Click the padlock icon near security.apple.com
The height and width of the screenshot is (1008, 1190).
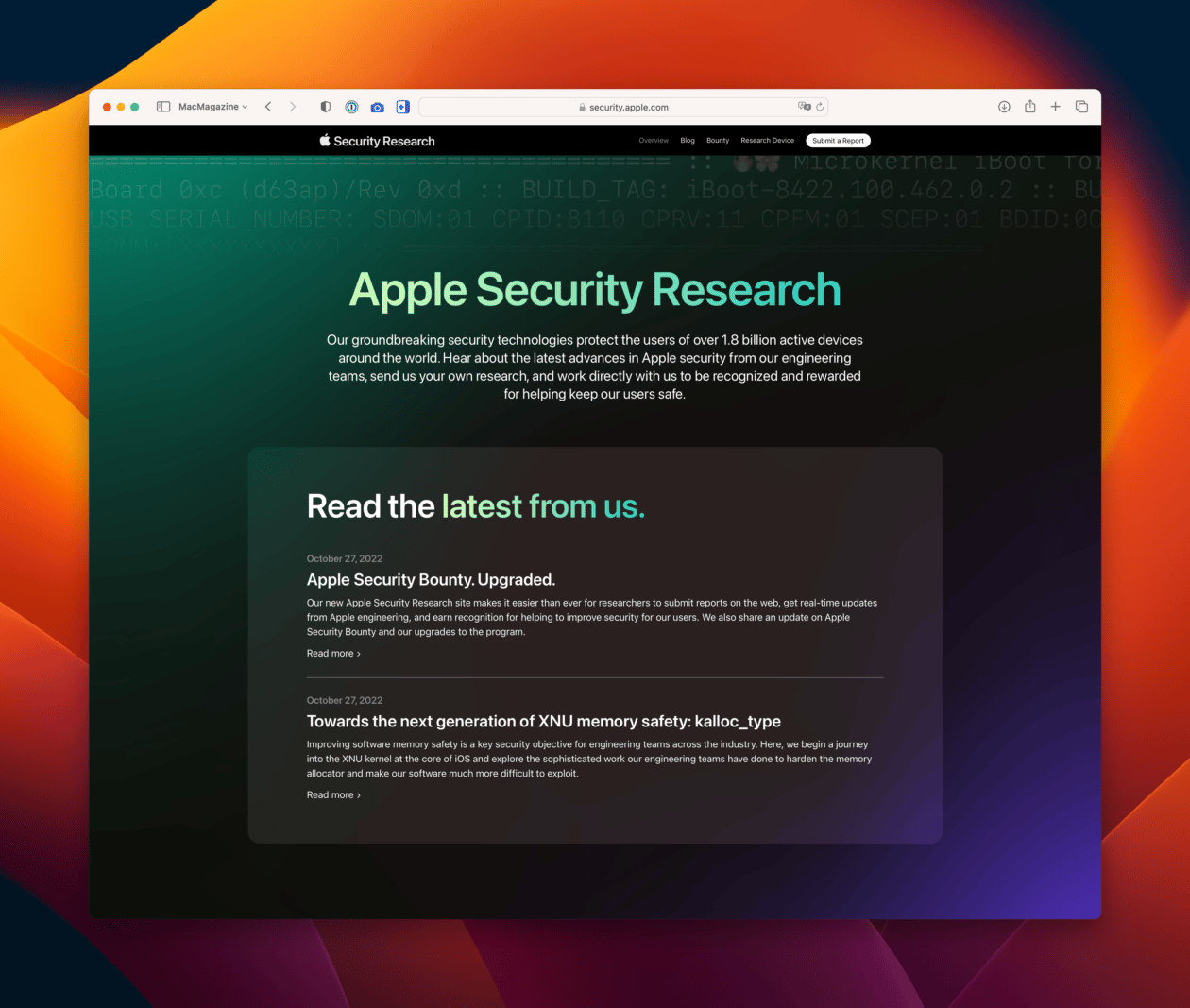tap(583, 107)
